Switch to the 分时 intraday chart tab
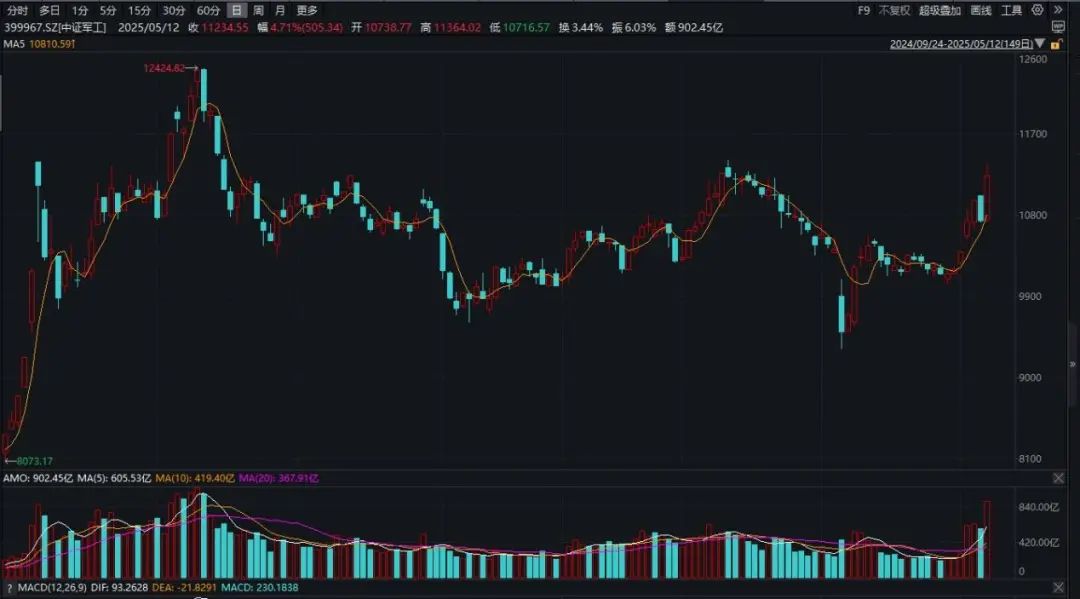The width and height of the screenshot is (1080, 599). tap(17, 10)
